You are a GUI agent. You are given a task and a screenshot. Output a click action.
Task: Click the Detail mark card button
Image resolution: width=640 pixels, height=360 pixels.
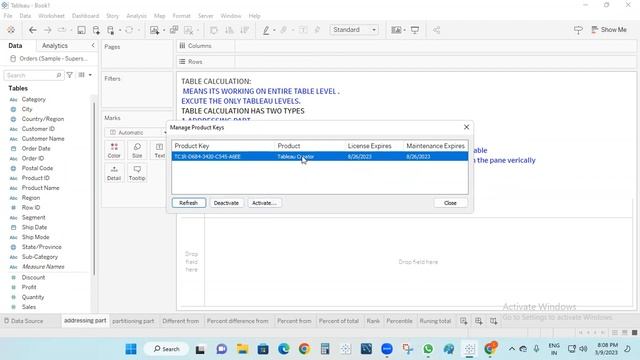pos(114,173)
